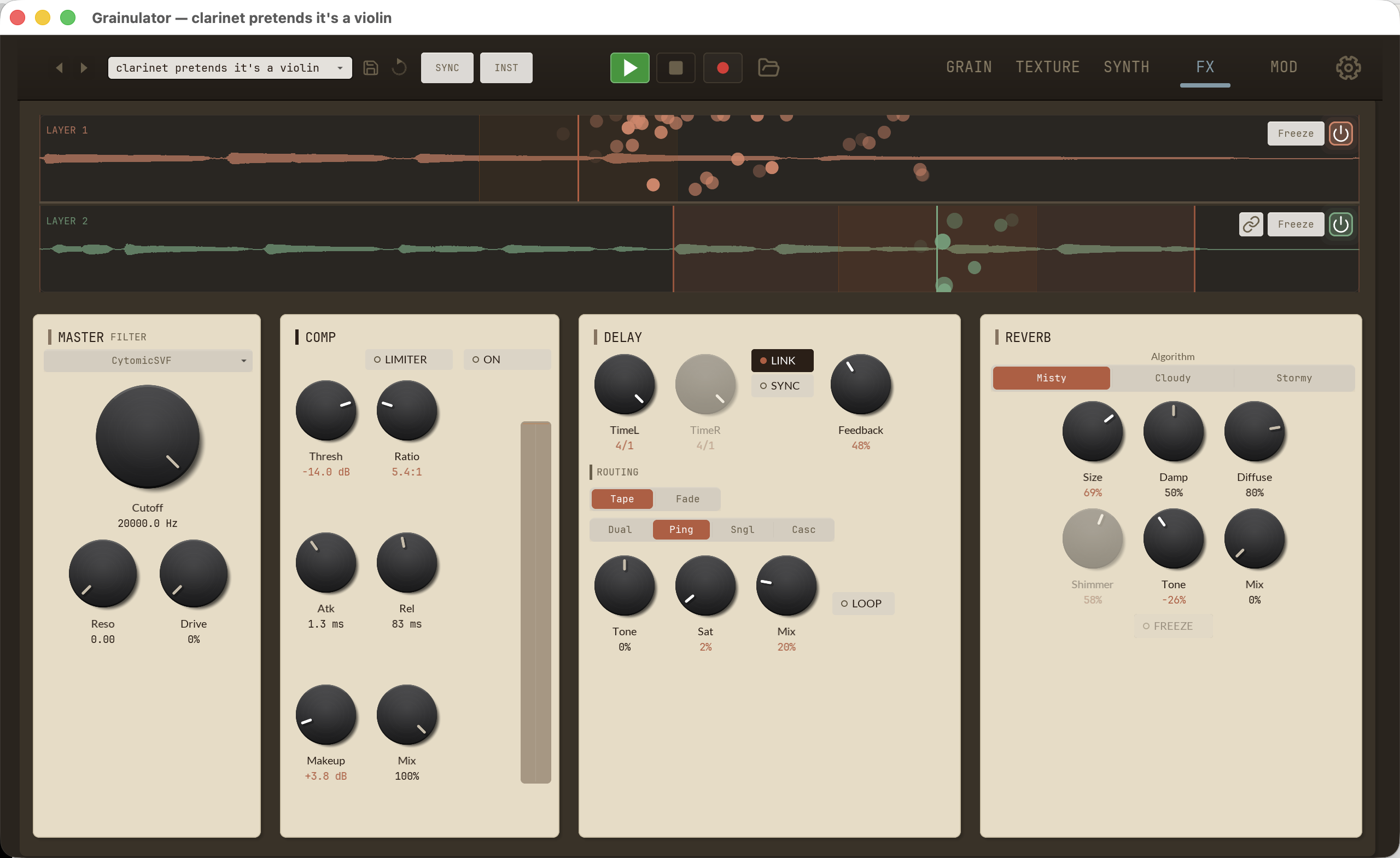Enable the delay SYNC toggle
The height and width of the screenshot is (858, 1400).
point(783,386)
